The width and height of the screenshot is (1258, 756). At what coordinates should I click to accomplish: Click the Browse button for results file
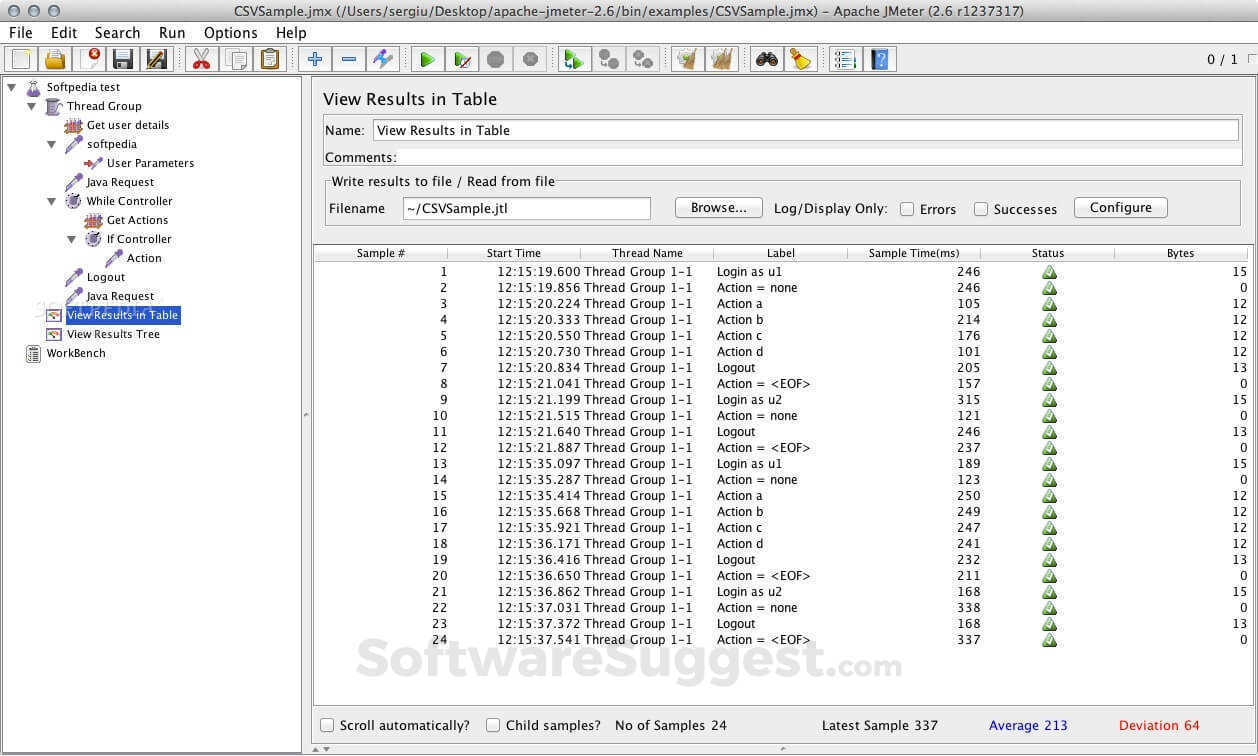tap(717, 207)
